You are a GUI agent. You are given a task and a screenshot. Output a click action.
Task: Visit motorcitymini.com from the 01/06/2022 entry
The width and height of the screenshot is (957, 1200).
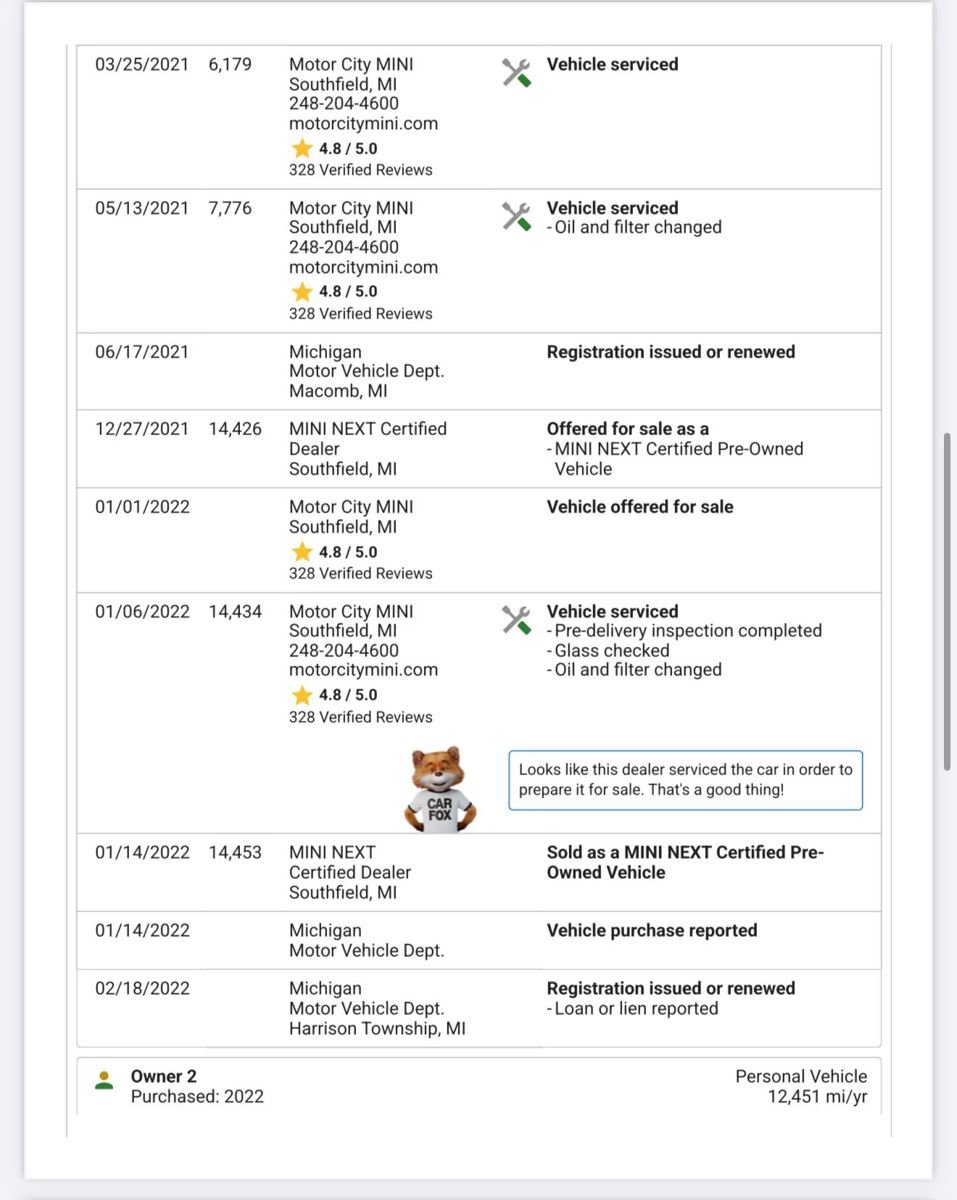[363, 670]
